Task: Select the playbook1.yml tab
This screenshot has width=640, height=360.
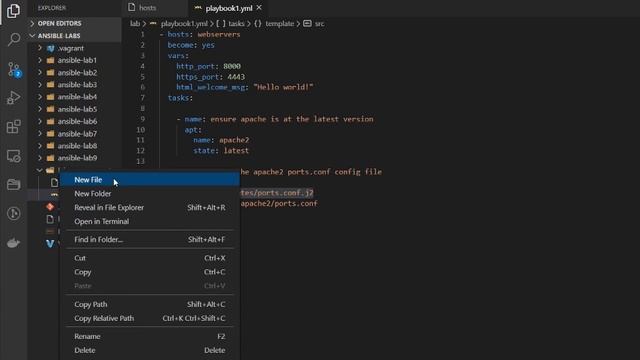Action: click(229, 8)
